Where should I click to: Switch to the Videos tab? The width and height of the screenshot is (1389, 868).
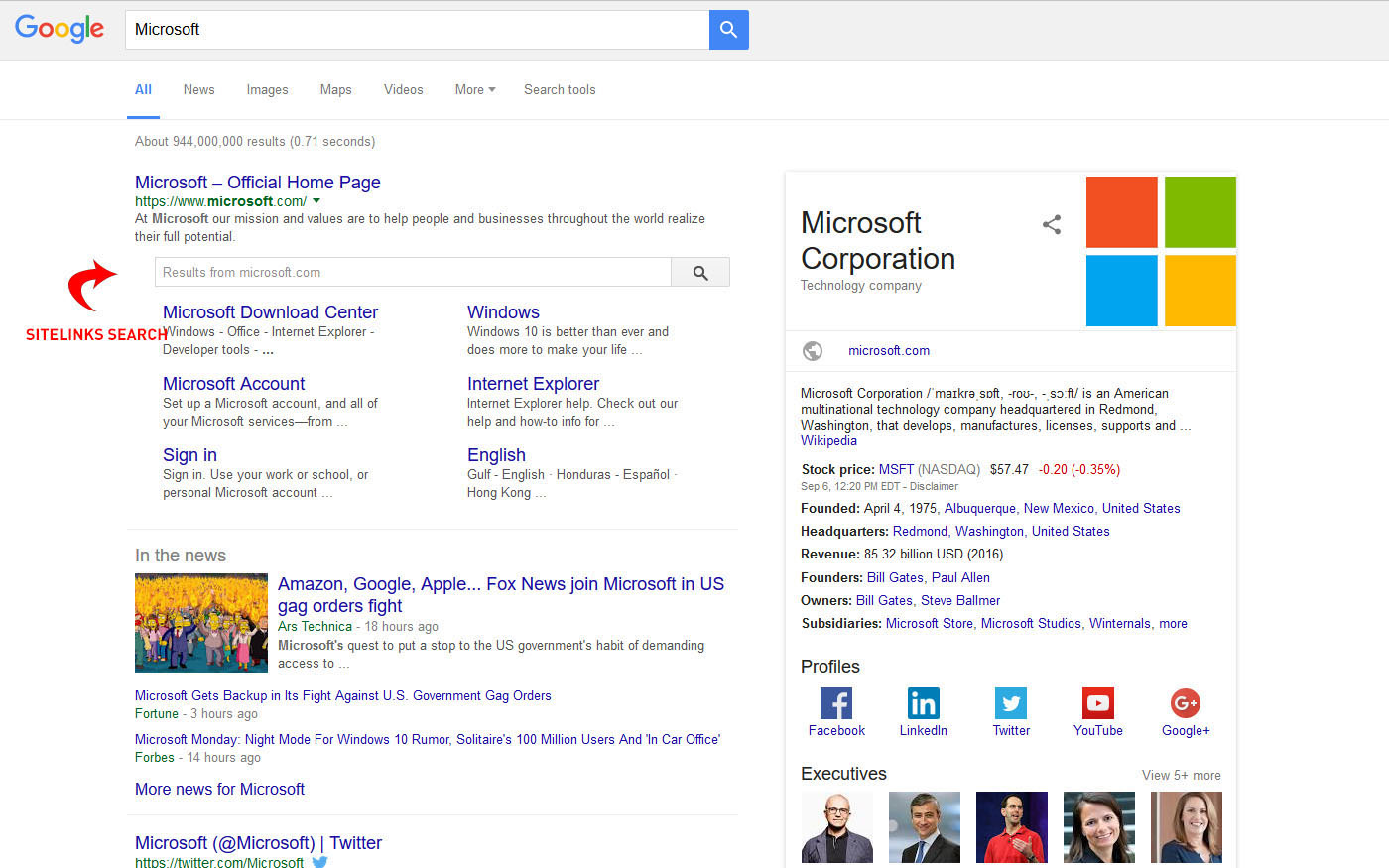point(403,89)
